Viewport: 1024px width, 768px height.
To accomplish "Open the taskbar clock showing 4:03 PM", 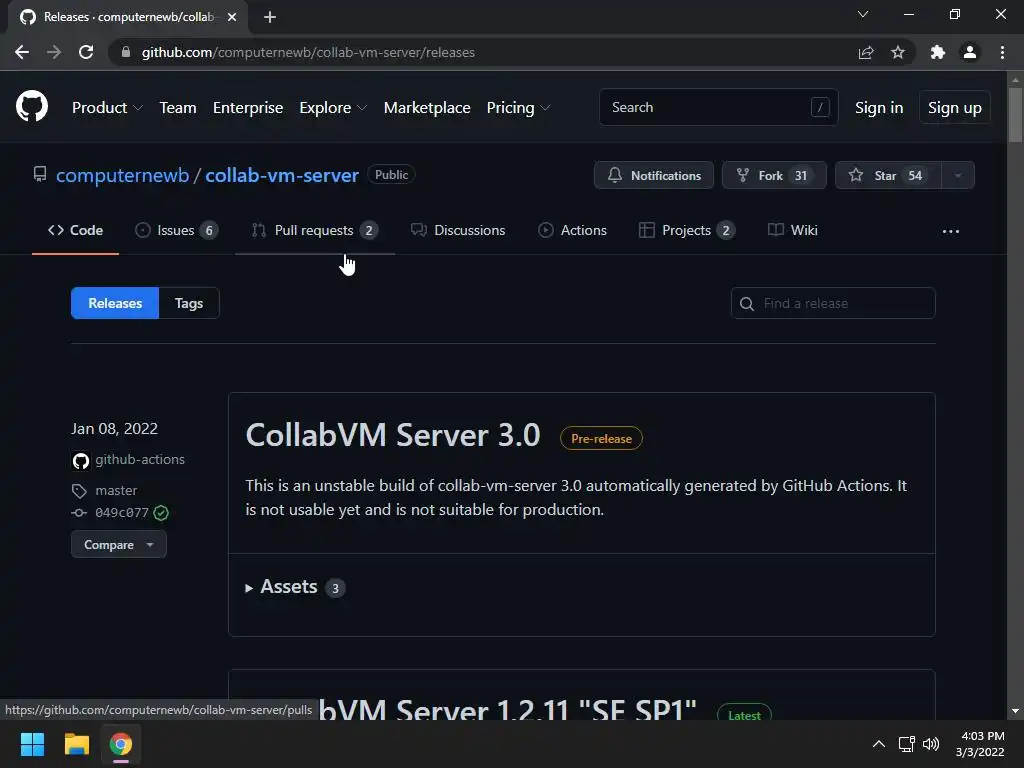I will point(981,744).
